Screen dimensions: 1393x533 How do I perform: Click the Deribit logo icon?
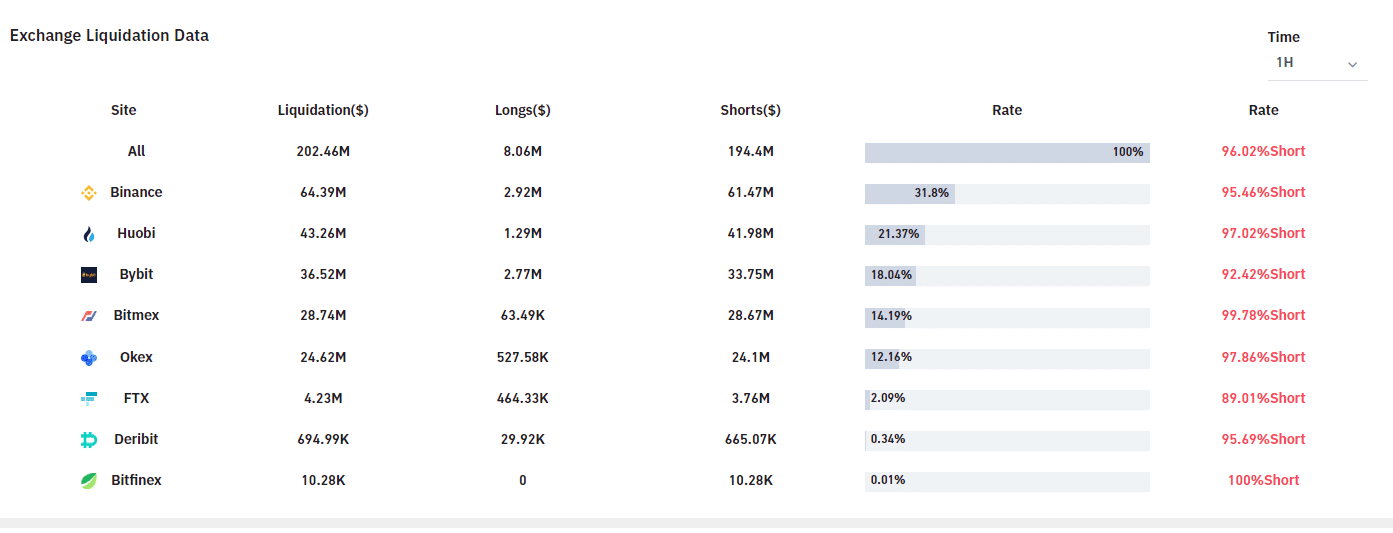tap(88, 440)
